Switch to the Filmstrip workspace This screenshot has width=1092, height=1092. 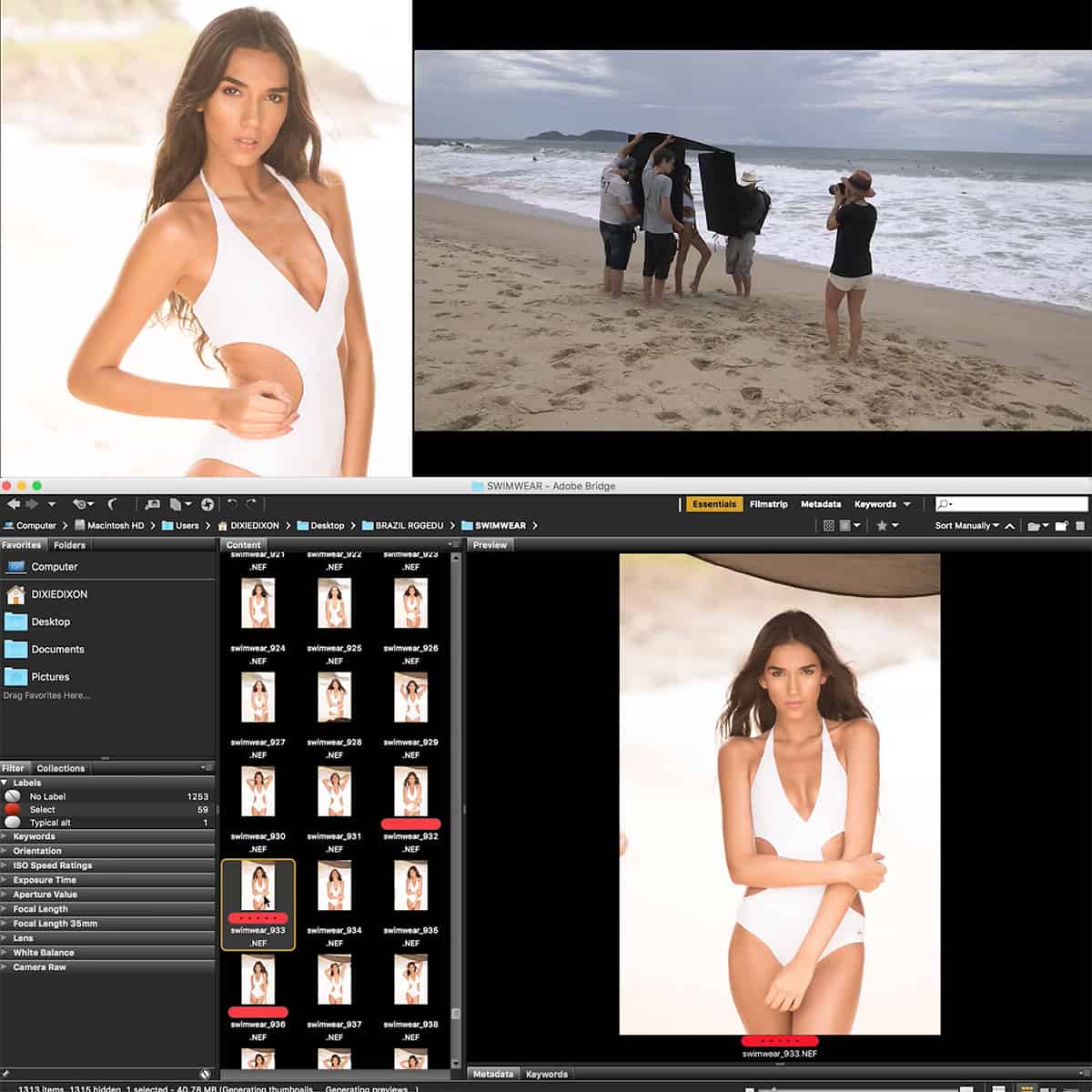click(x=767, y=504)
